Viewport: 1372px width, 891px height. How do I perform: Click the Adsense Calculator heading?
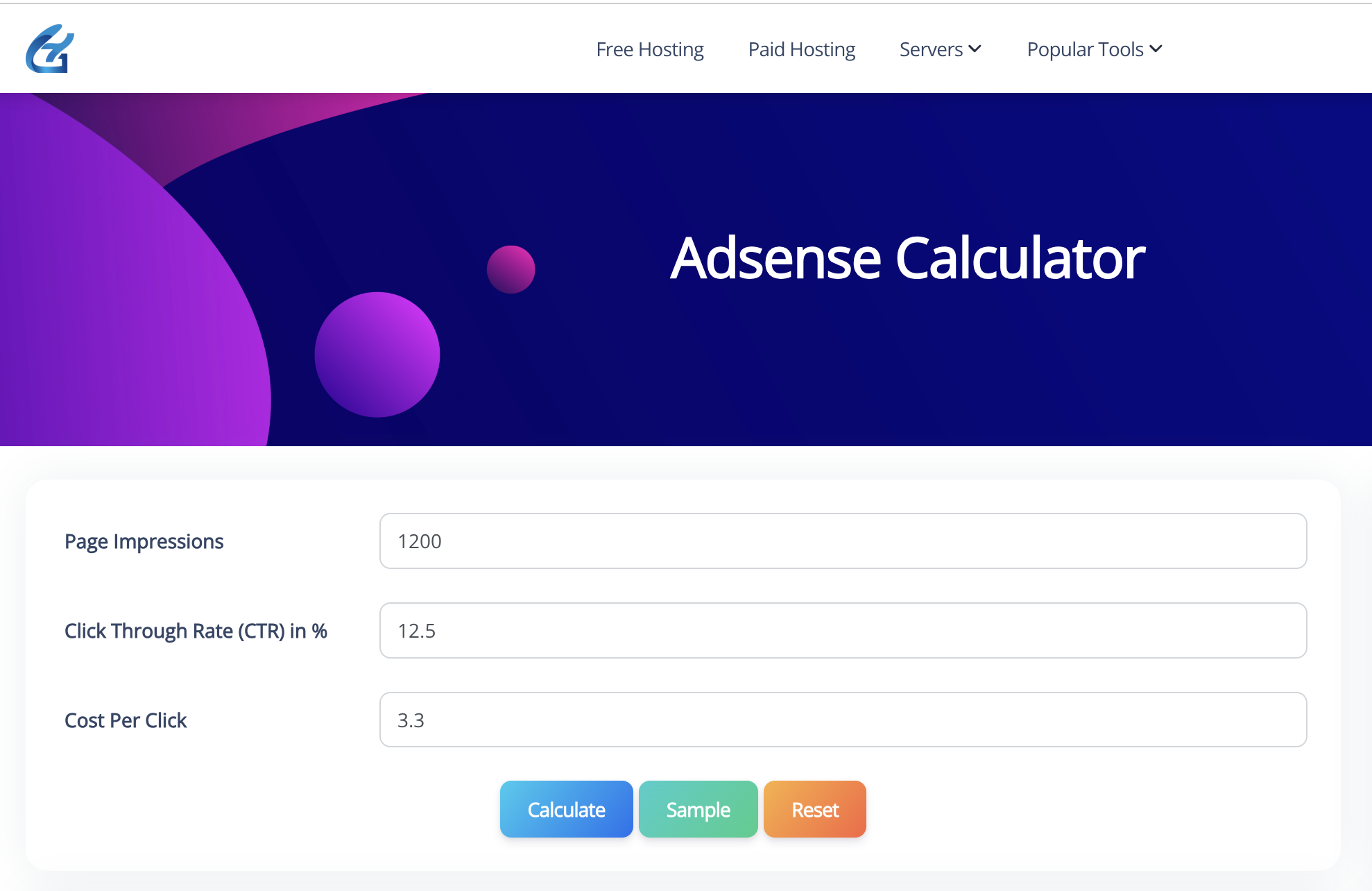[x=907, y=258]
